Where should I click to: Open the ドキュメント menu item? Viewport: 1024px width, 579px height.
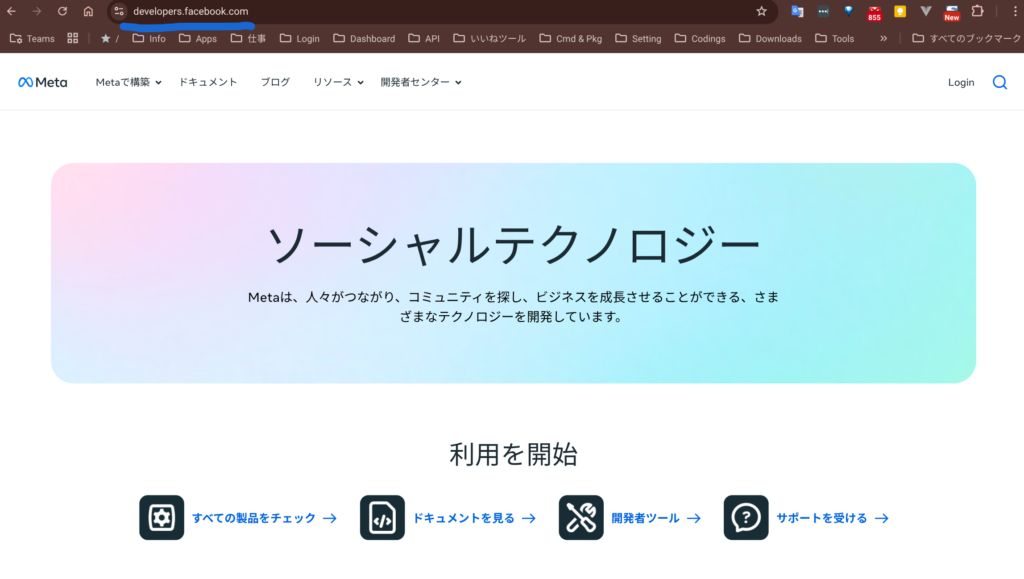[208, 82]
